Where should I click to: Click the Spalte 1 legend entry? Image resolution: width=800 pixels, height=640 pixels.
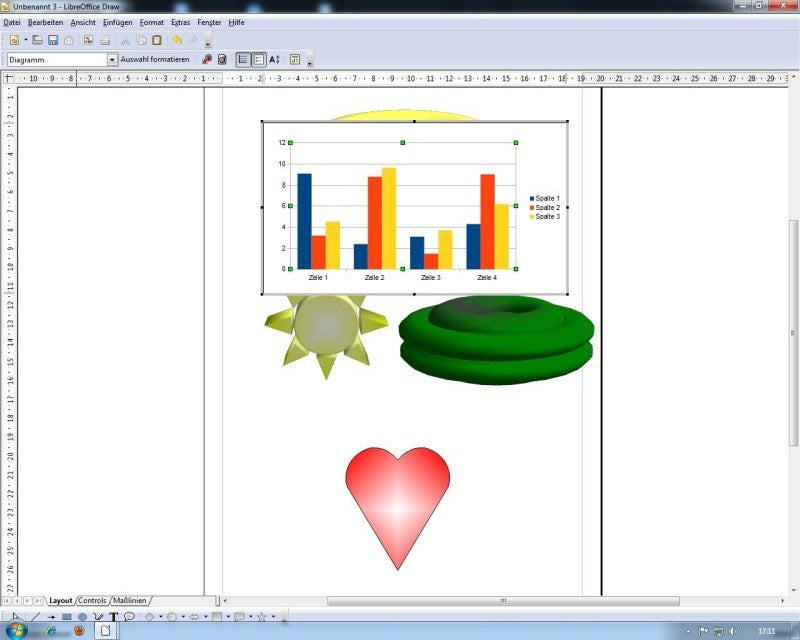click(x=545, y=199)
